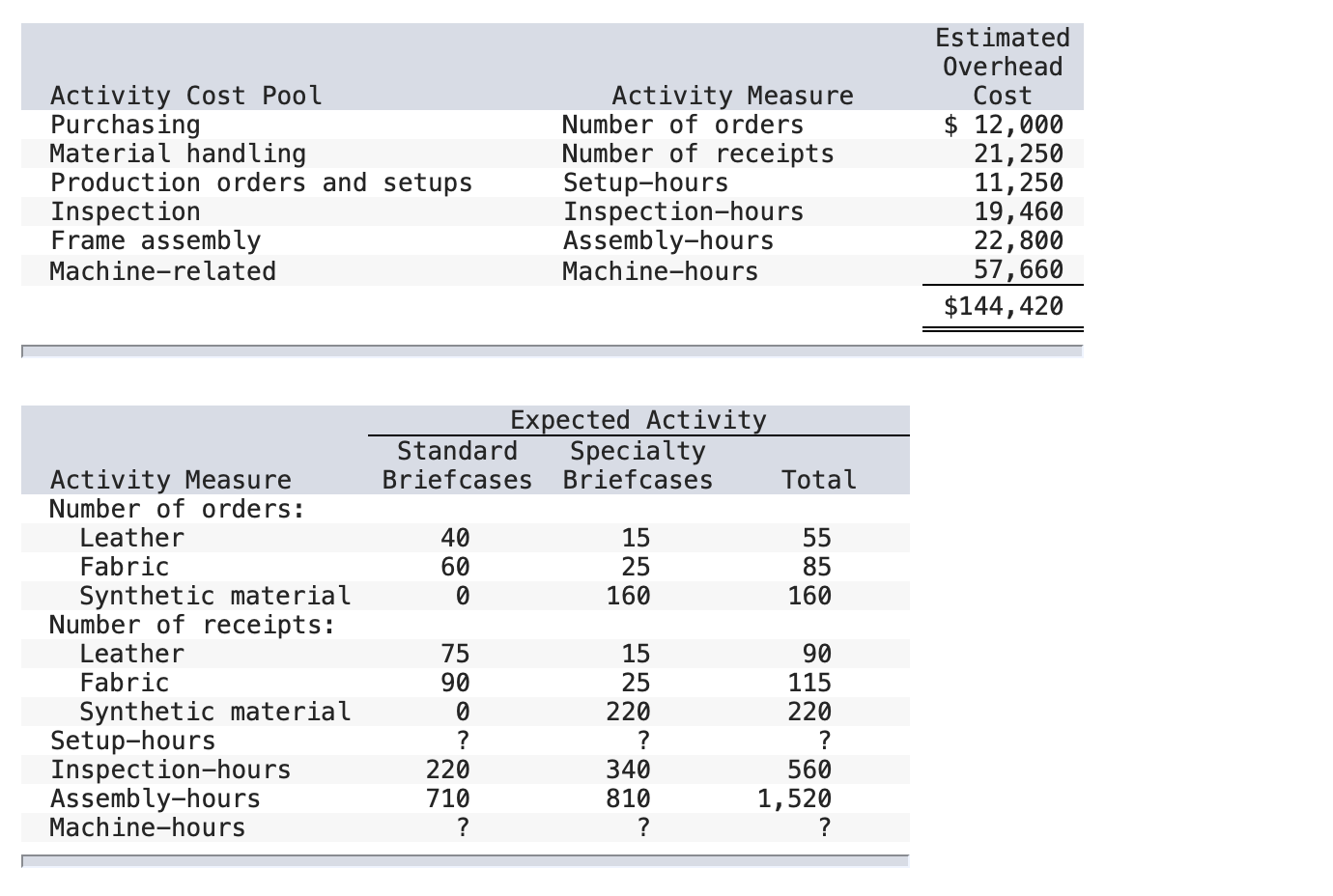Image resolution: width=1333 pixels, height=896 pixels.
Task: Click the $144,420 total overhead cost
Action: click(1004, 306)
